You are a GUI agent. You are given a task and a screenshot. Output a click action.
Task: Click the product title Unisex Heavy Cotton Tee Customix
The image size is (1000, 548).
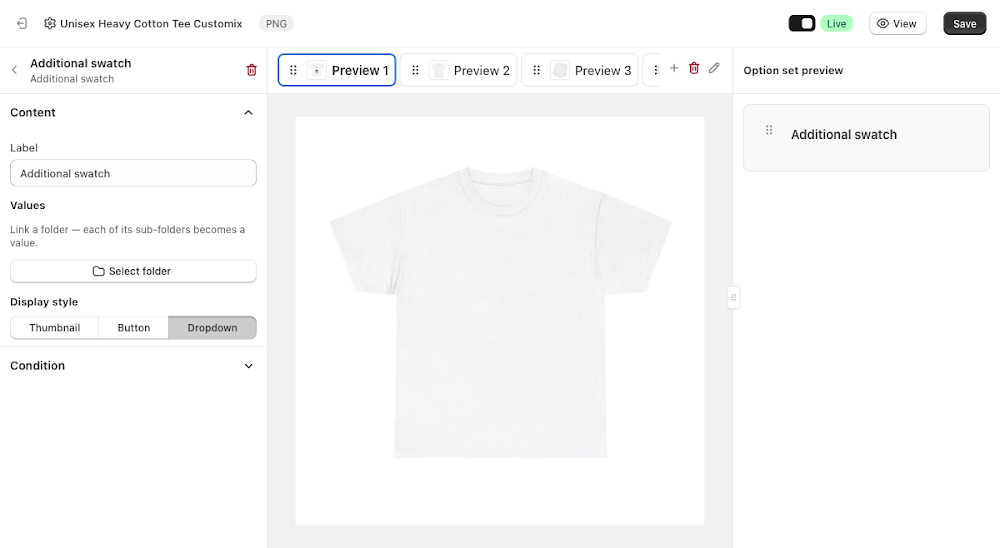tap(151, 24)
